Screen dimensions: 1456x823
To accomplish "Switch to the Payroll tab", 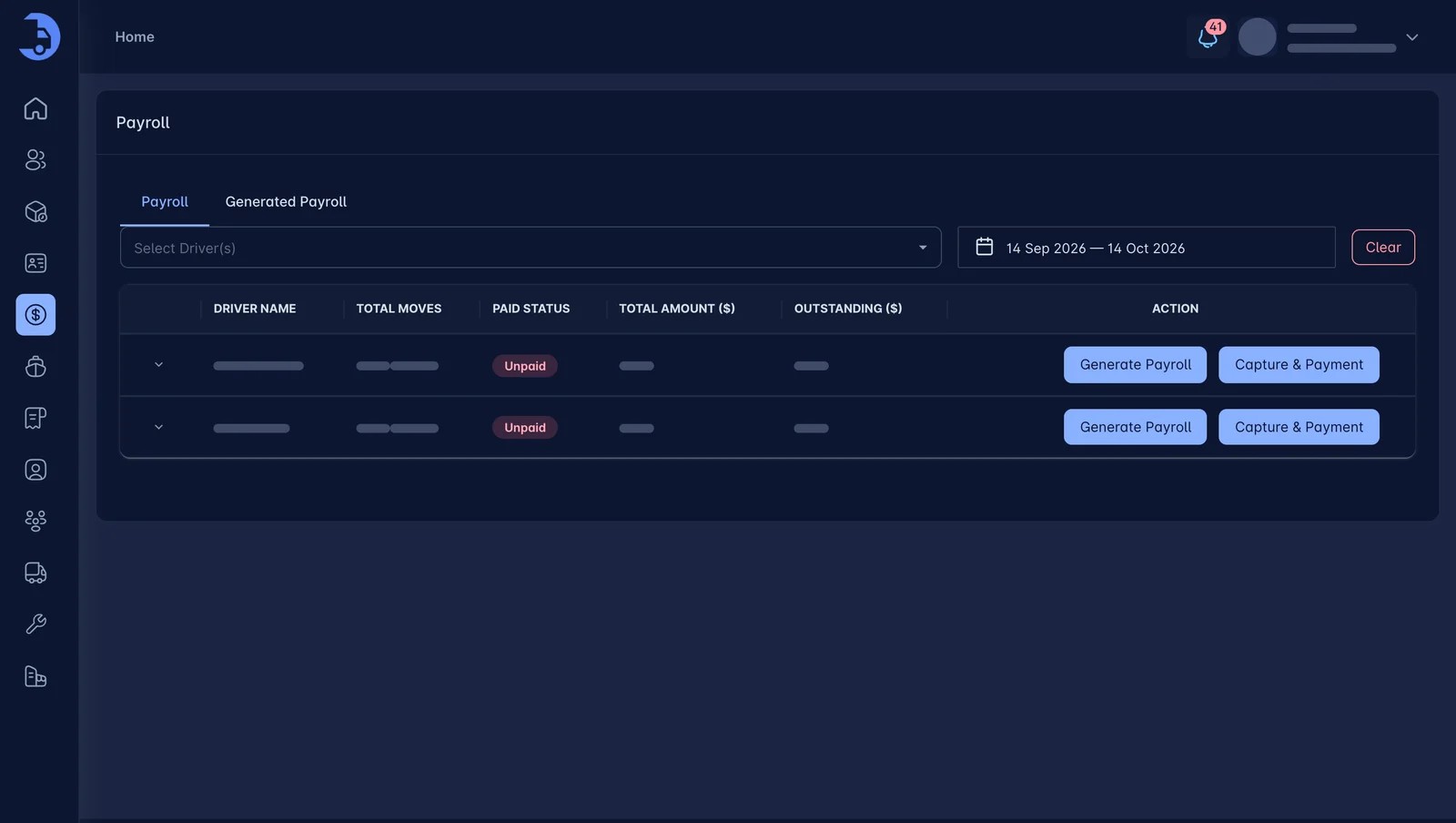I will coord(165,201).
